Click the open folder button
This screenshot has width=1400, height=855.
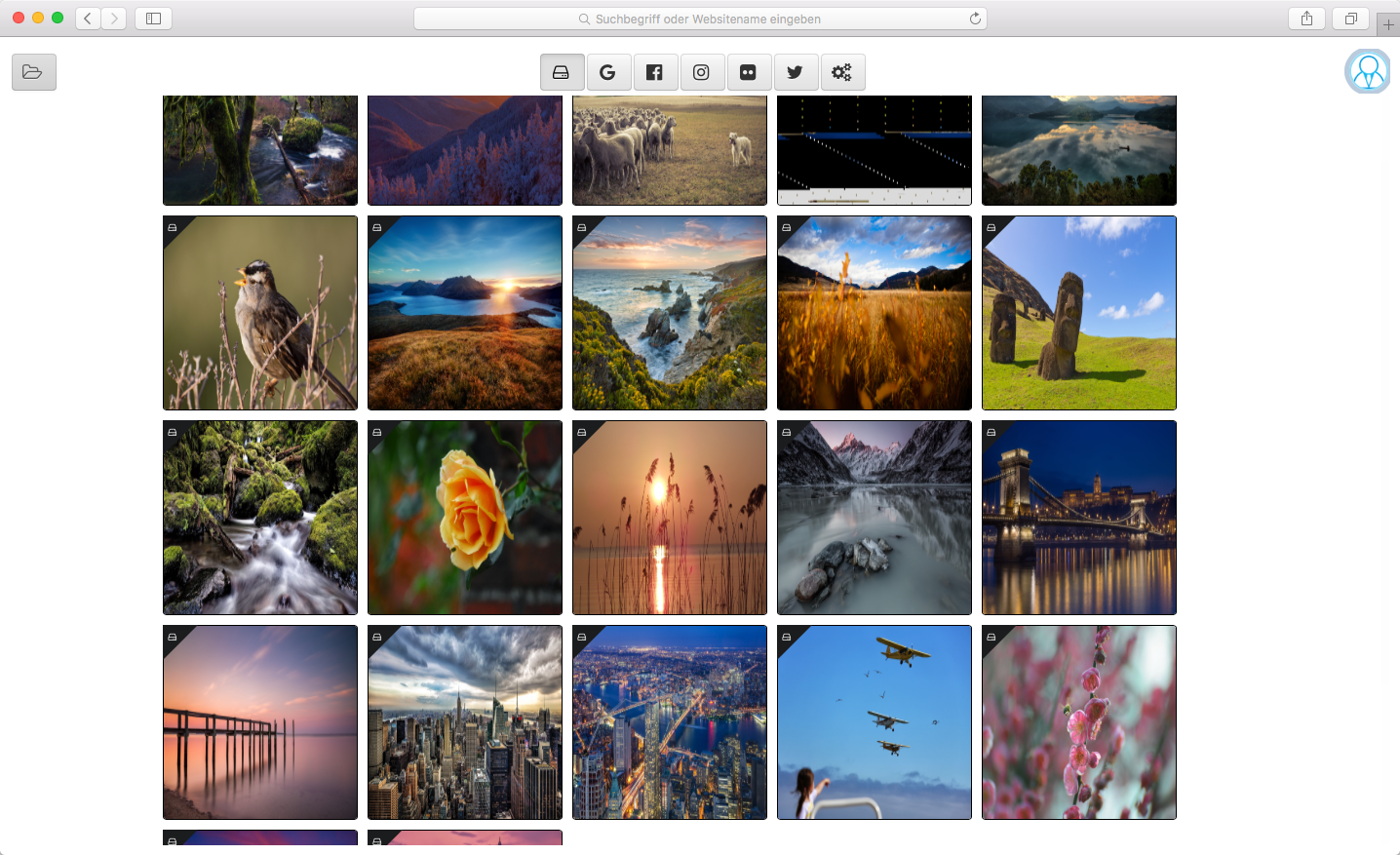coord(34,72)
